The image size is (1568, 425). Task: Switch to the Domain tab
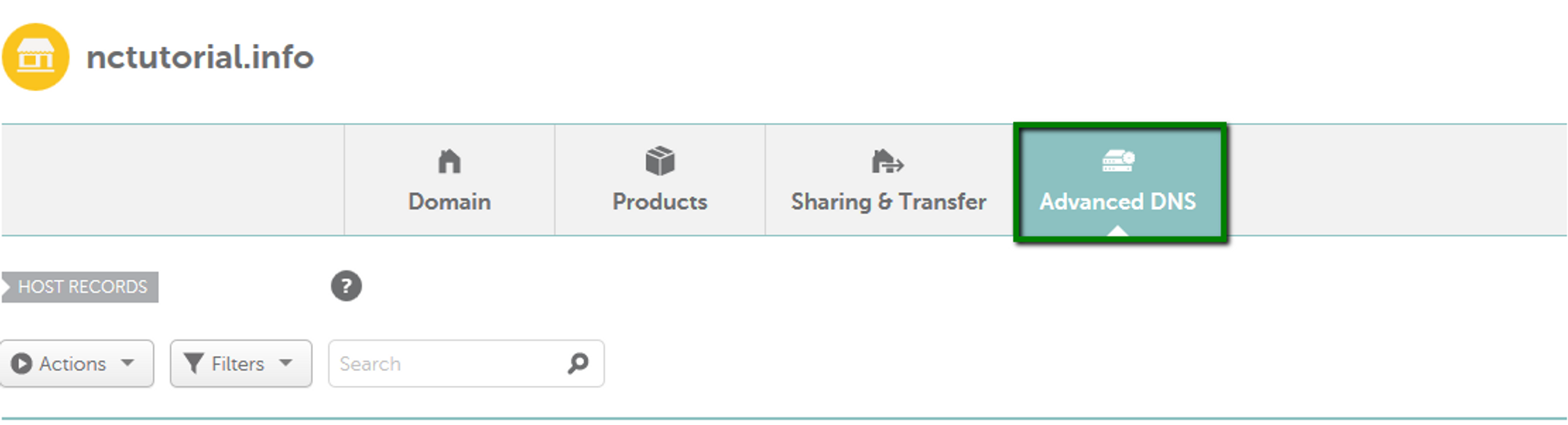click(449, 202)
